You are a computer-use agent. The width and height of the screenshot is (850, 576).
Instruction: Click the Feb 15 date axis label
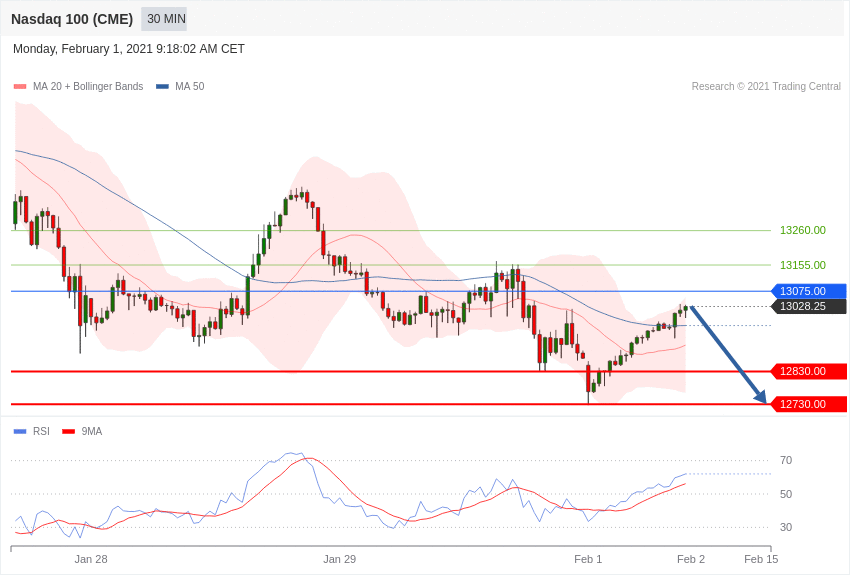[761, 559]
